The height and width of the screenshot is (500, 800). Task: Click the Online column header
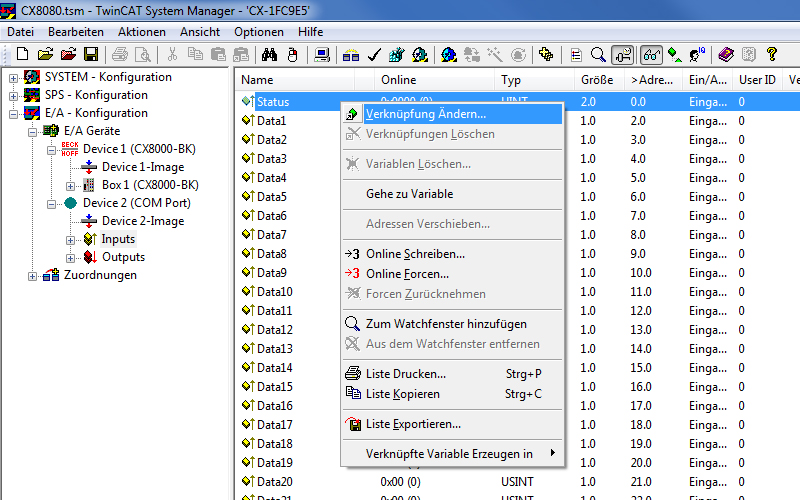434,80
